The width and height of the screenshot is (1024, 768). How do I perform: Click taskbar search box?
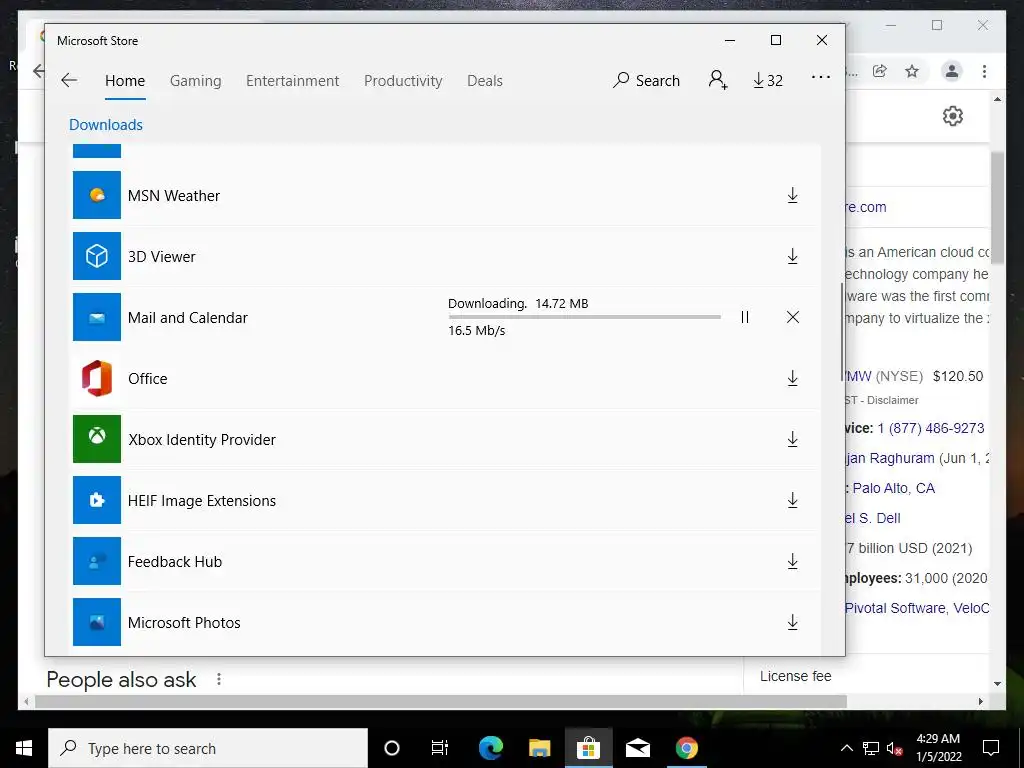click(208, 748)
